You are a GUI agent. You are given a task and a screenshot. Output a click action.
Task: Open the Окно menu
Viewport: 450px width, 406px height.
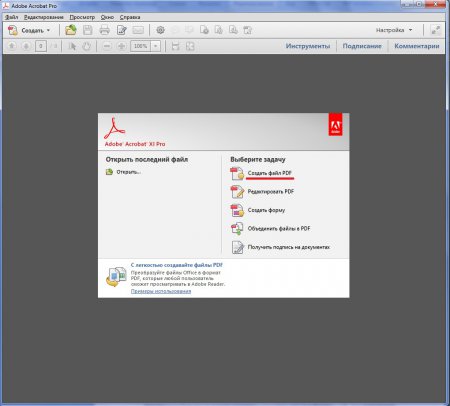coord(107,17)
